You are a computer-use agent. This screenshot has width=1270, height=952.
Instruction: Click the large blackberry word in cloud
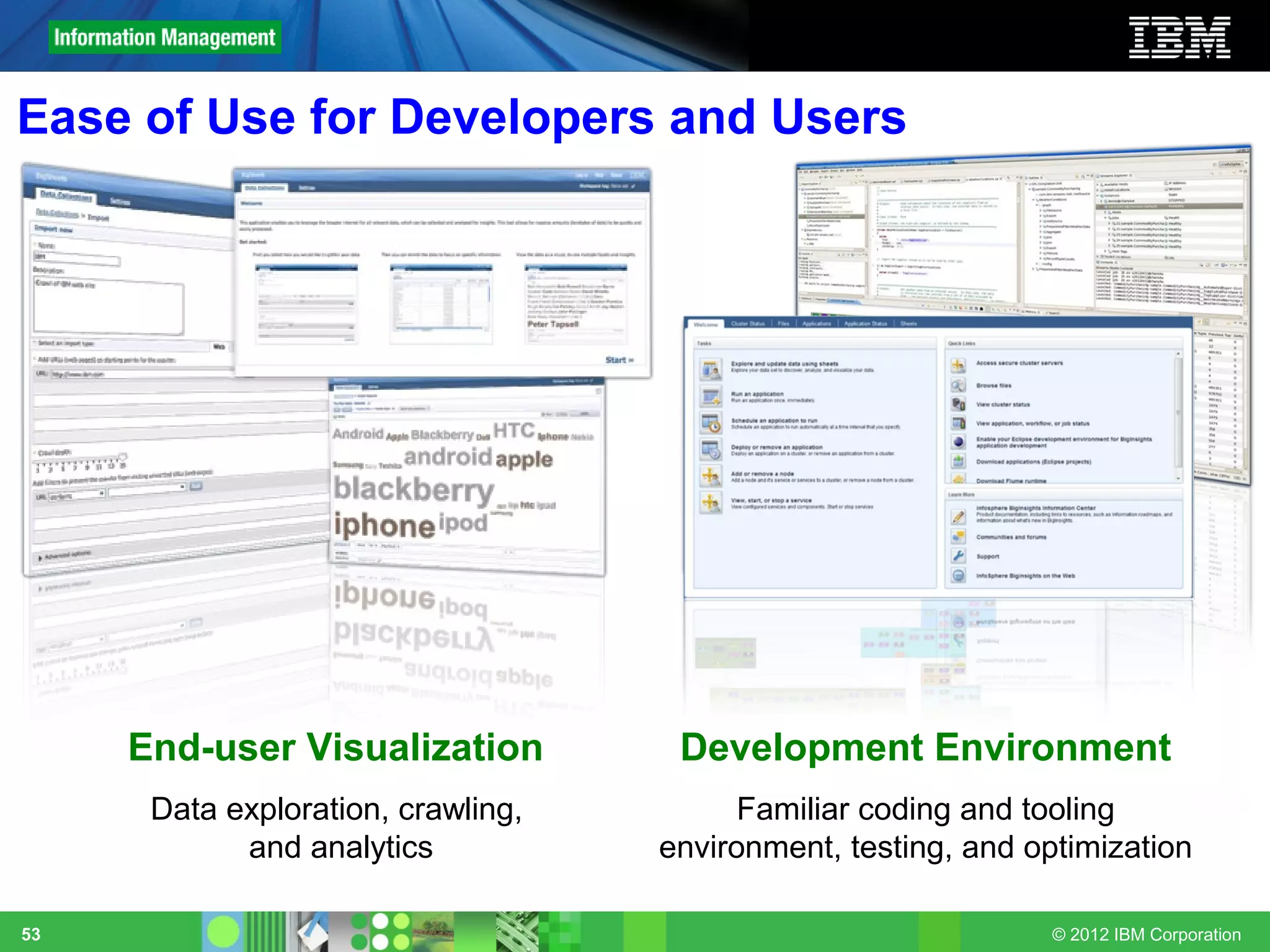(x=414, y=490)
